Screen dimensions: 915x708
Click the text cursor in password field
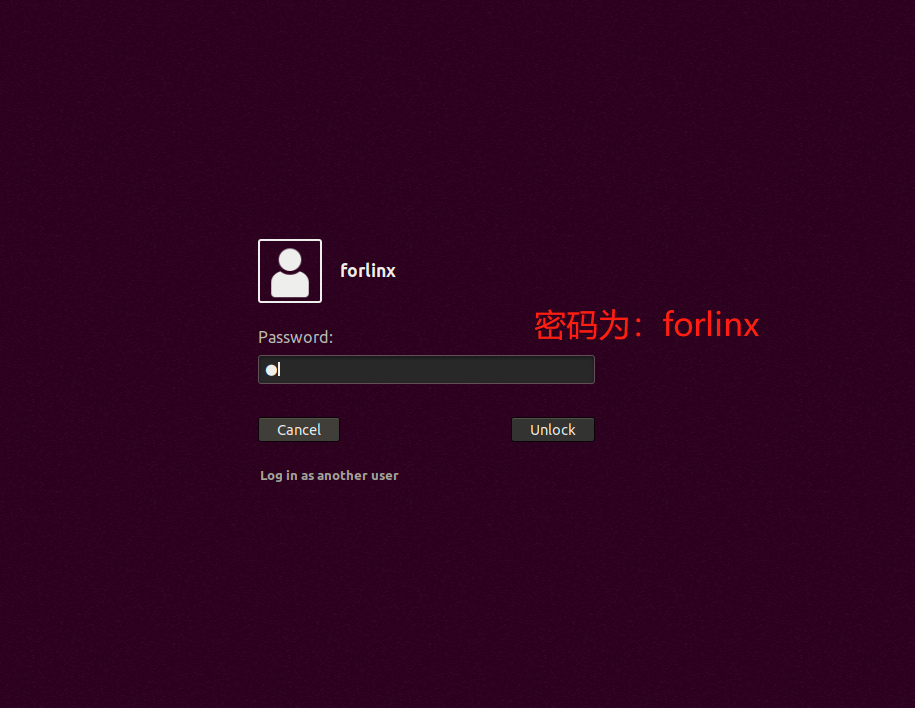click(280, 369)
